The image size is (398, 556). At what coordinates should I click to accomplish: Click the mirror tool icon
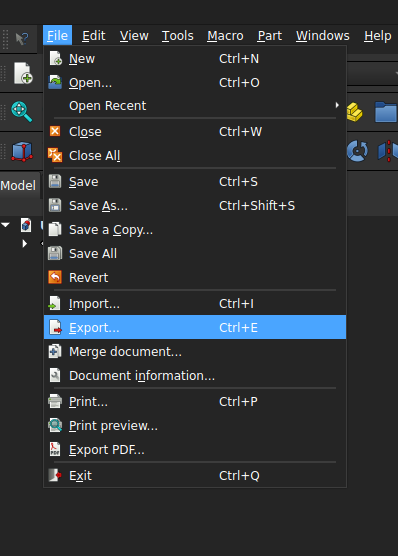(x=388, y=151)
